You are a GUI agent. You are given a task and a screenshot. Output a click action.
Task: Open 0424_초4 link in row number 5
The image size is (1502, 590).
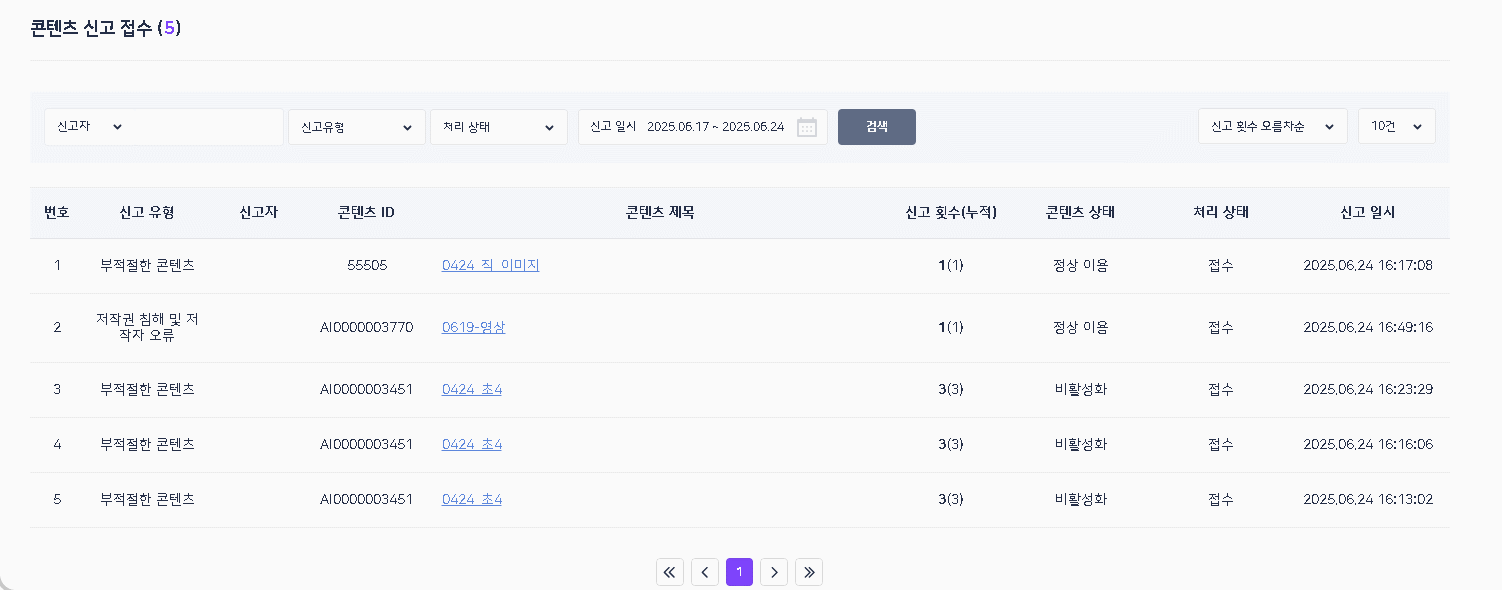[x=471, y=499]
